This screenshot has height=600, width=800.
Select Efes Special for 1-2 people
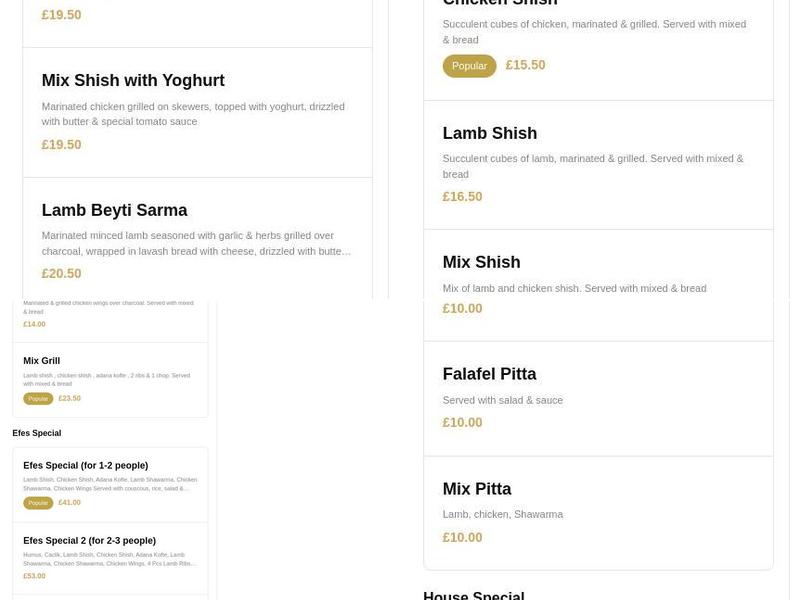(x=86, y=465)
